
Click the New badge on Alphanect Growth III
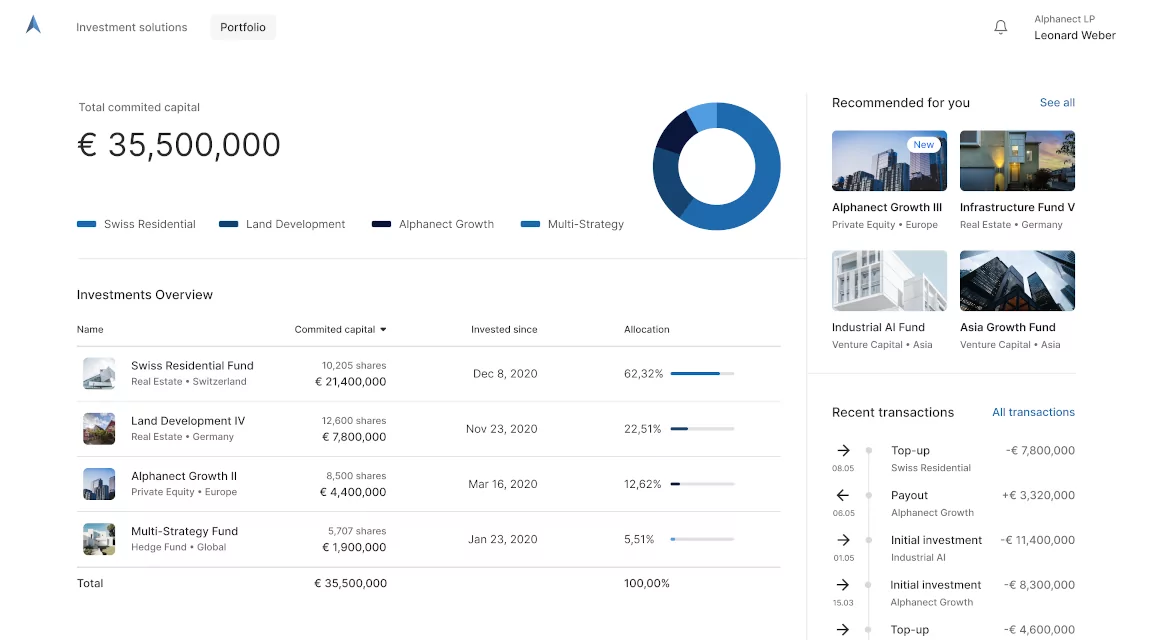click(924, 145)
